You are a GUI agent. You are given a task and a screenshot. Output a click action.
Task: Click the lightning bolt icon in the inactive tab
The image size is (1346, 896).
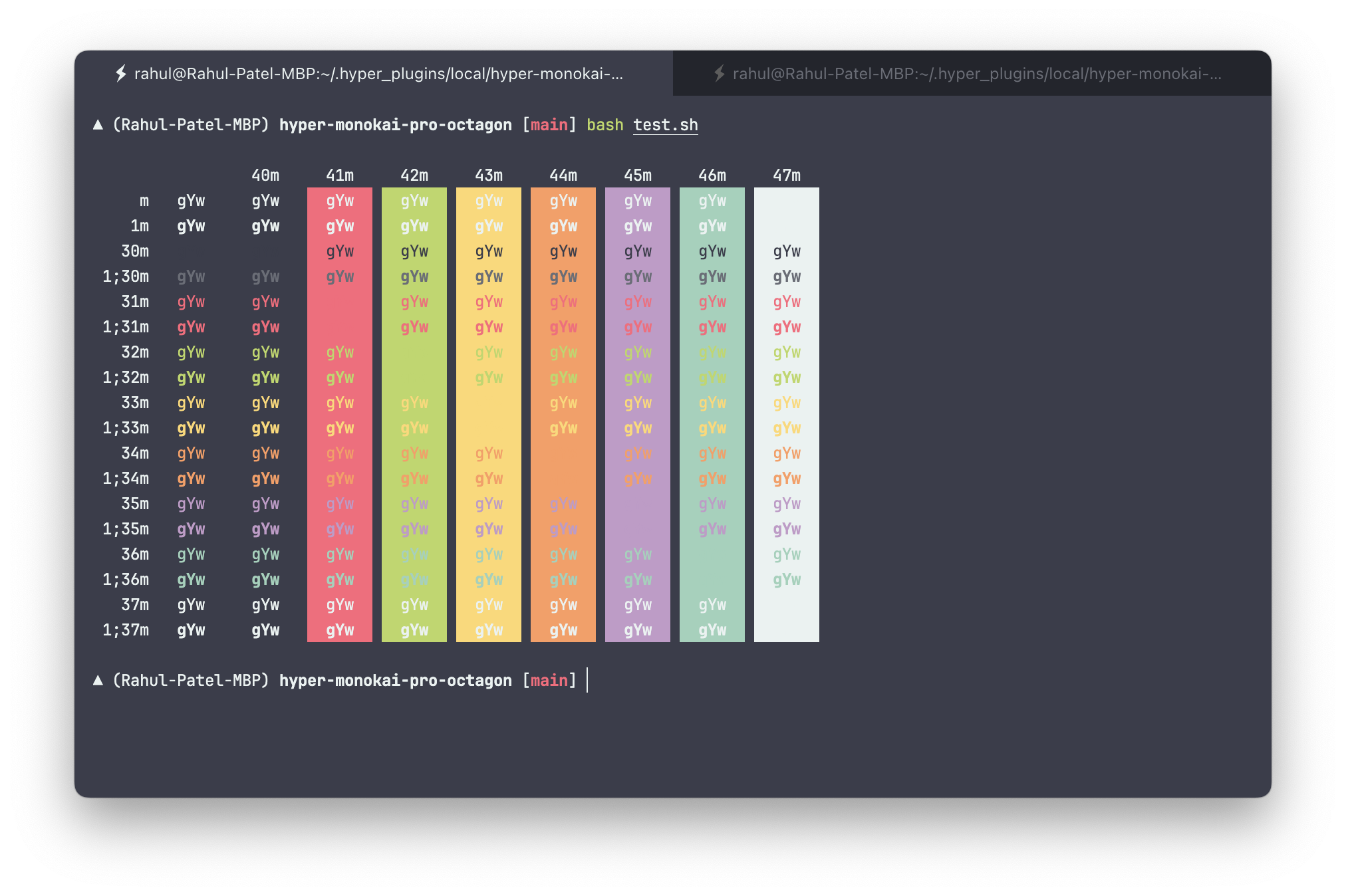(x=719, y=73)
